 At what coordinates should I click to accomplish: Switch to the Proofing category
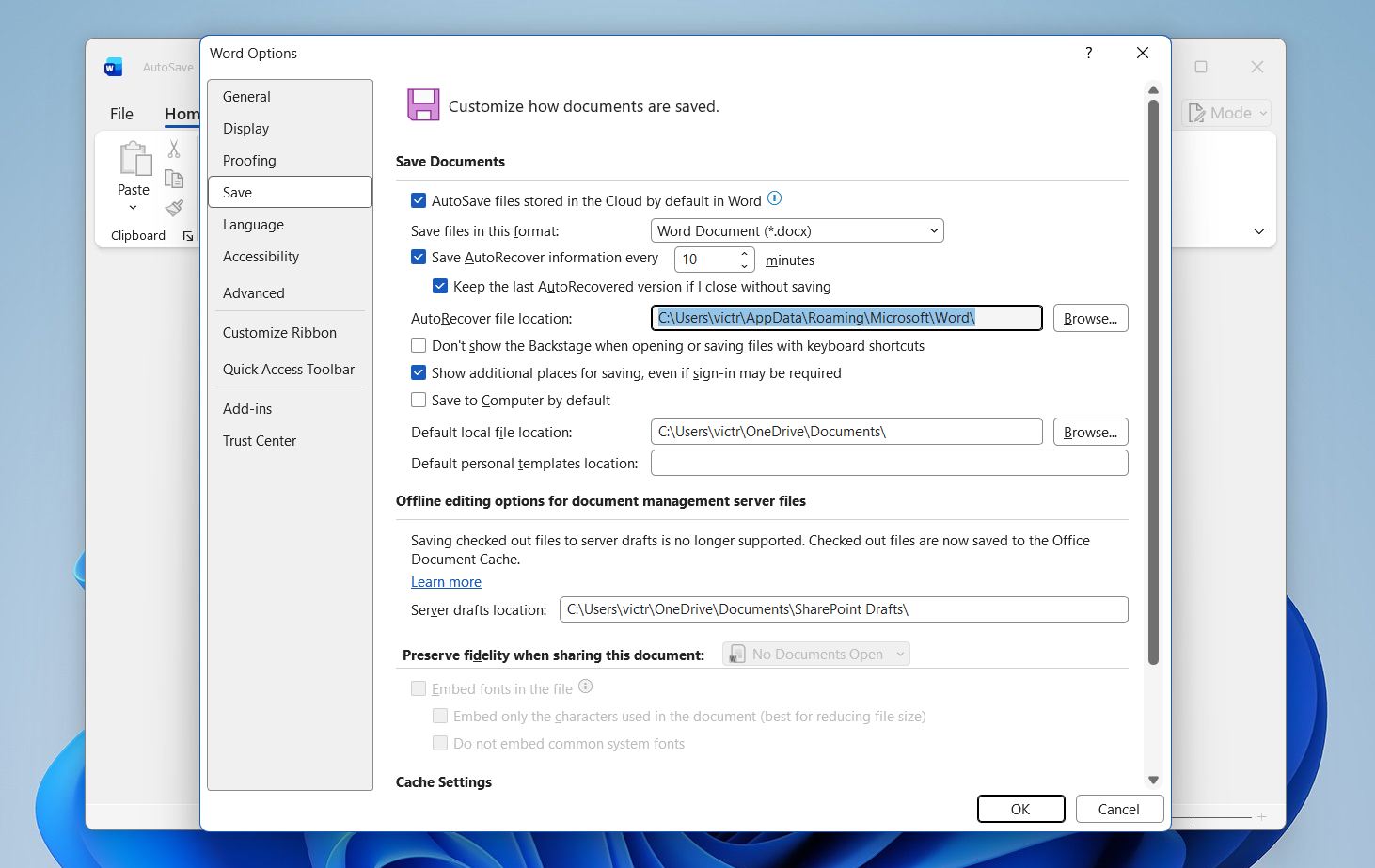(248, 160)
